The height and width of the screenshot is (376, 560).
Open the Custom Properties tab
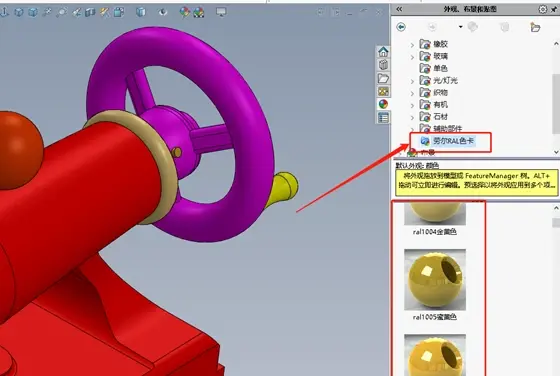point(383,117)
